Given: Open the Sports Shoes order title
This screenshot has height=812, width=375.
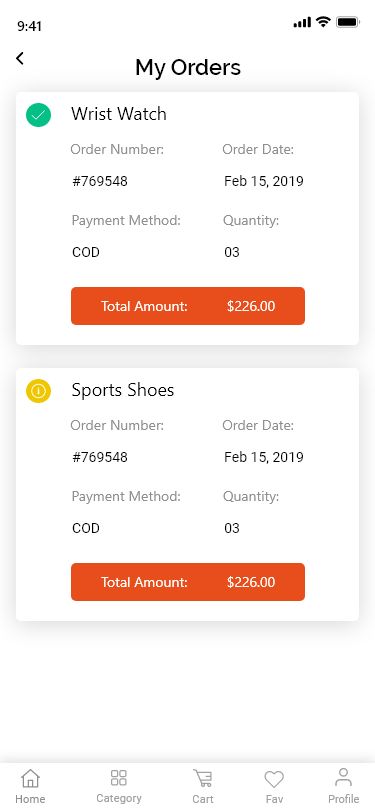Looking at the screenshot, I should [x=123, y=390].
